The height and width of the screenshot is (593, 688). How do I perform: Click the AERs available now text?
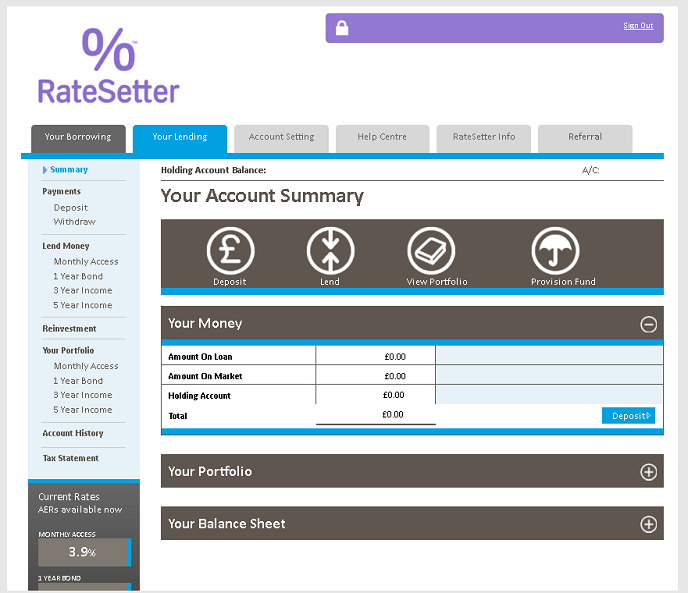(80, 510)
